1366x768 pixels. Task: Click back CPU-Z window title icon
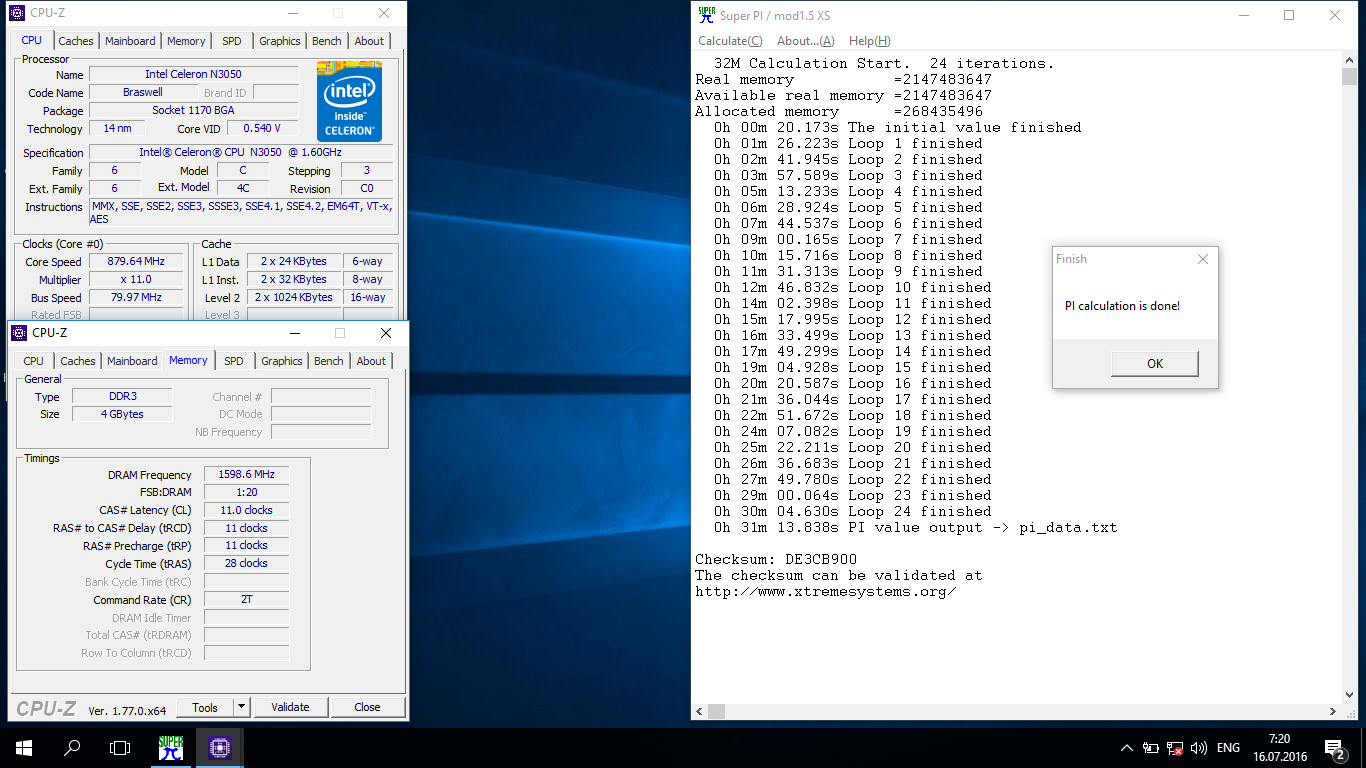pyautogui.click(x=18, y=13)
